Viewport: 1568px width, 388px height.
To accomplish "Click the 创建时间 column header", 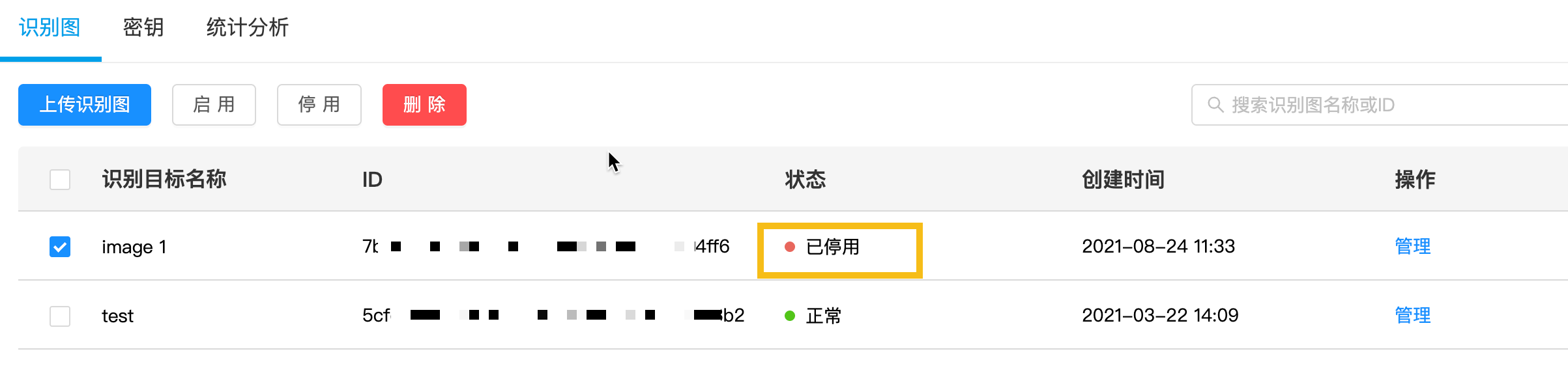I will [x=1123, y=180].
